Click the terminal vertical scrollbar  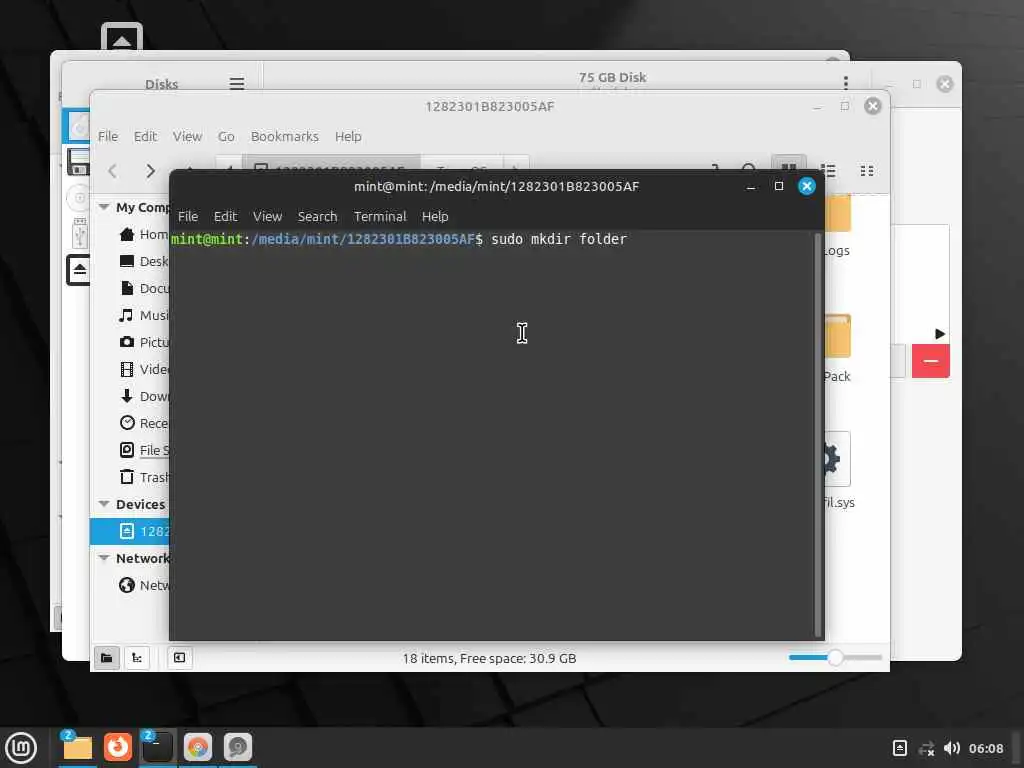pos(818,434)
